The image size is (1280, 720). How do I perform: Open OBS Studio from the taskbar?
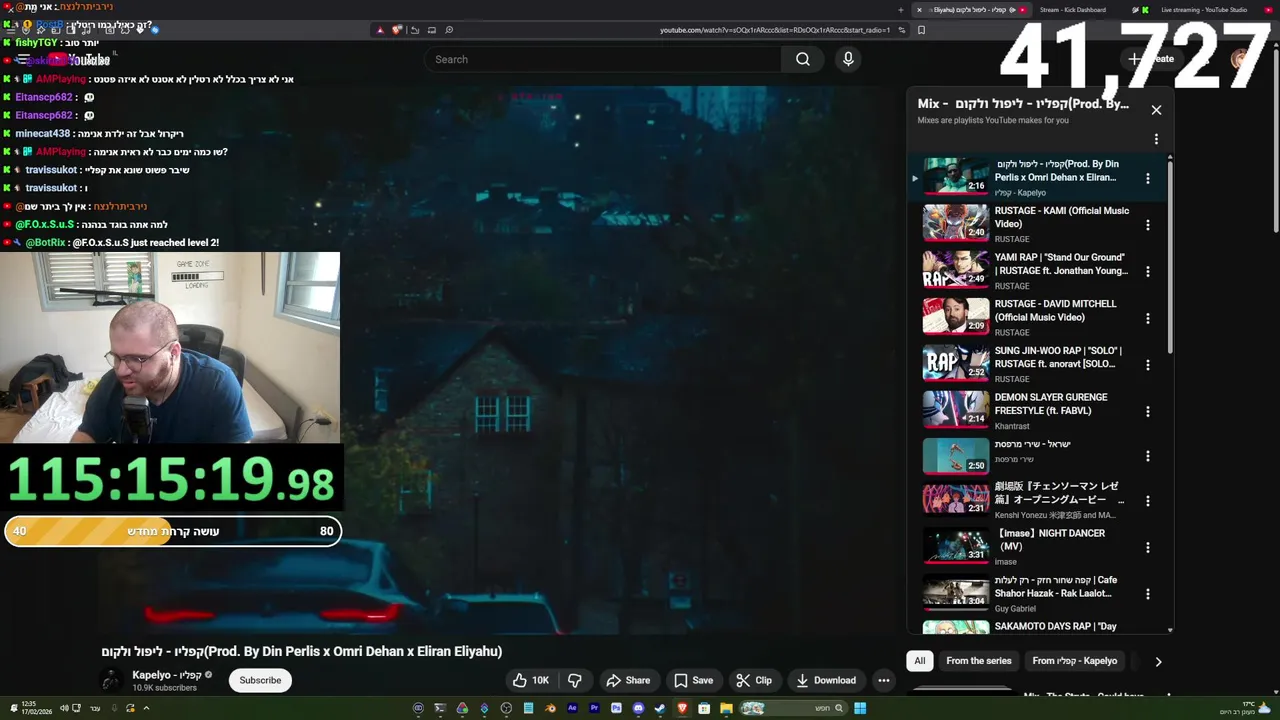[x=506, y=708]
